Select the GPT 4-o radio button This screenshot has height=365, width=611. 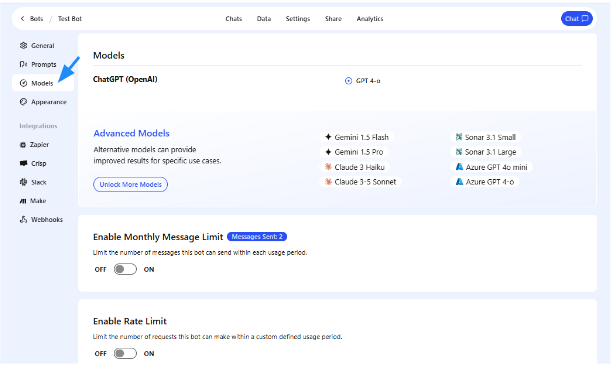pyautogui.click(x=348, y=81)
